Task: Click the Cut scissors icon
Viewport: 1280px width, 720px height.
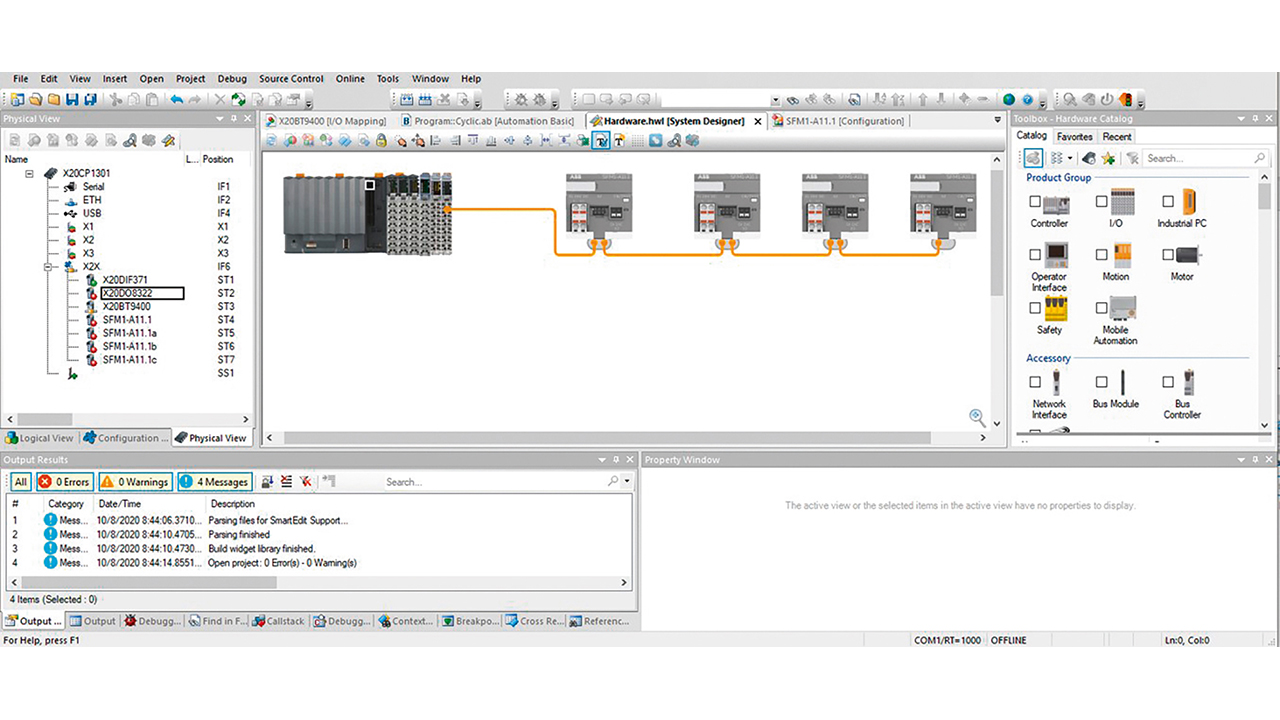Action: pyautogui.click(x=116, y=100)
